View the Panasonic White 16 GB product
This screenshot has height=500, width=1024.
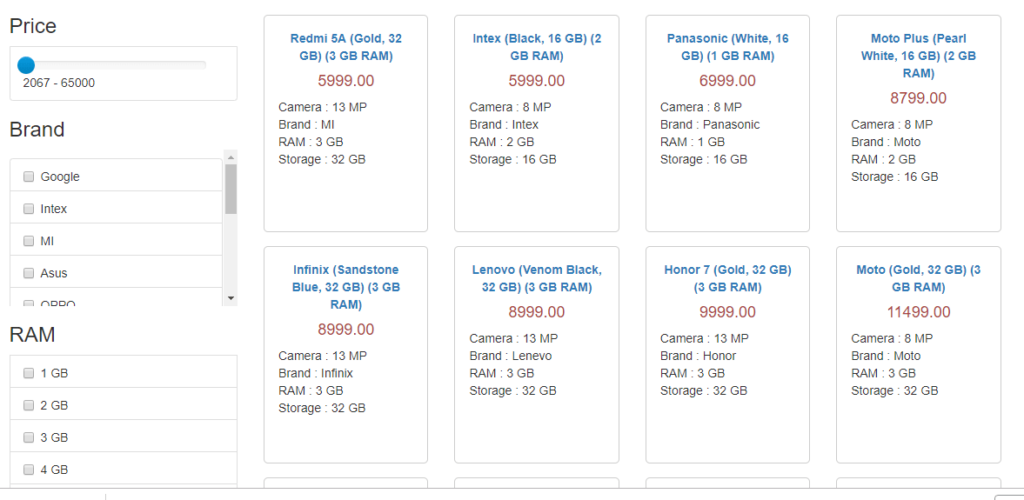(728, 47)
